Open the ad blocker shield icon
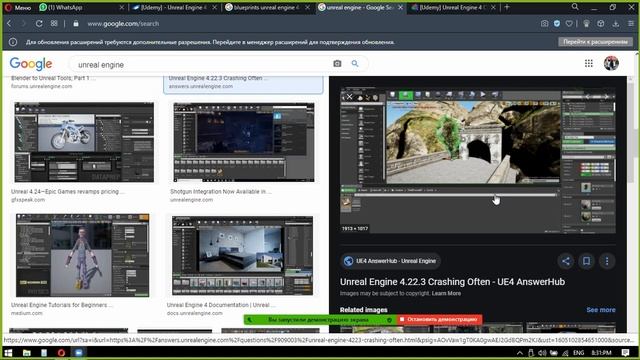 [x=557, y=24]
